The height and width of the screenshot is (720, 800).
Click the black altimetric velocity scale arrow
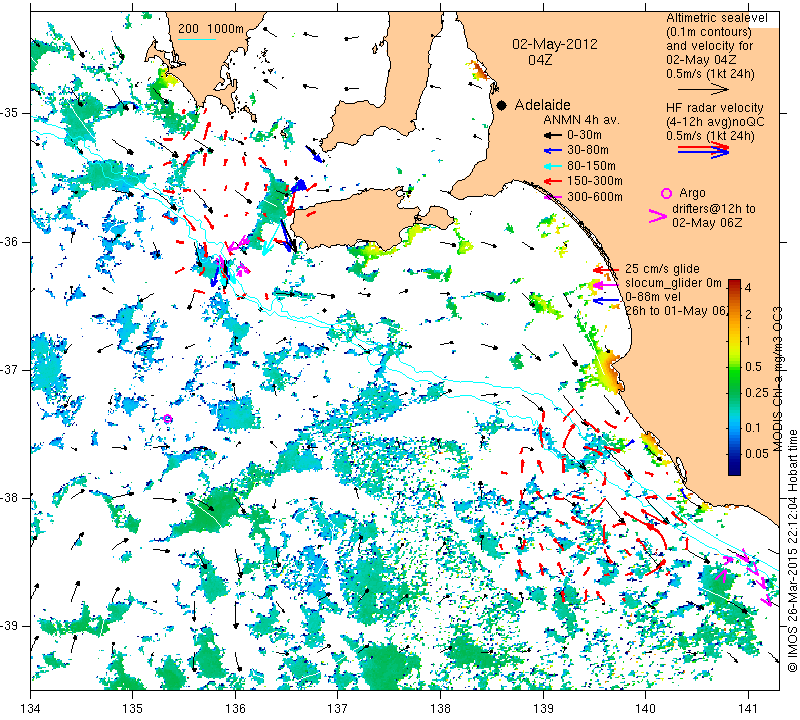pyautogui.click(x=704, y=89)
